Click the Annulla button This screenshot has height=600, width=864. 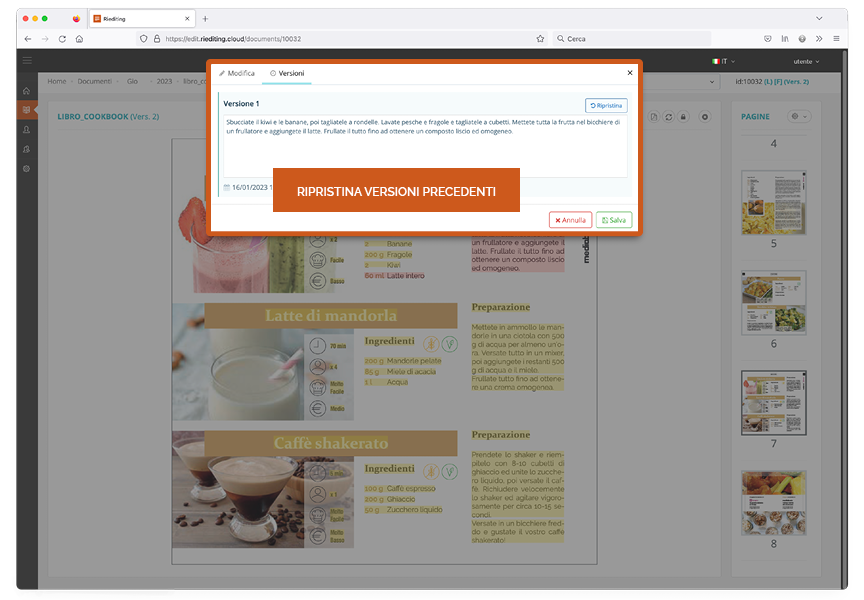pos(570,220)
